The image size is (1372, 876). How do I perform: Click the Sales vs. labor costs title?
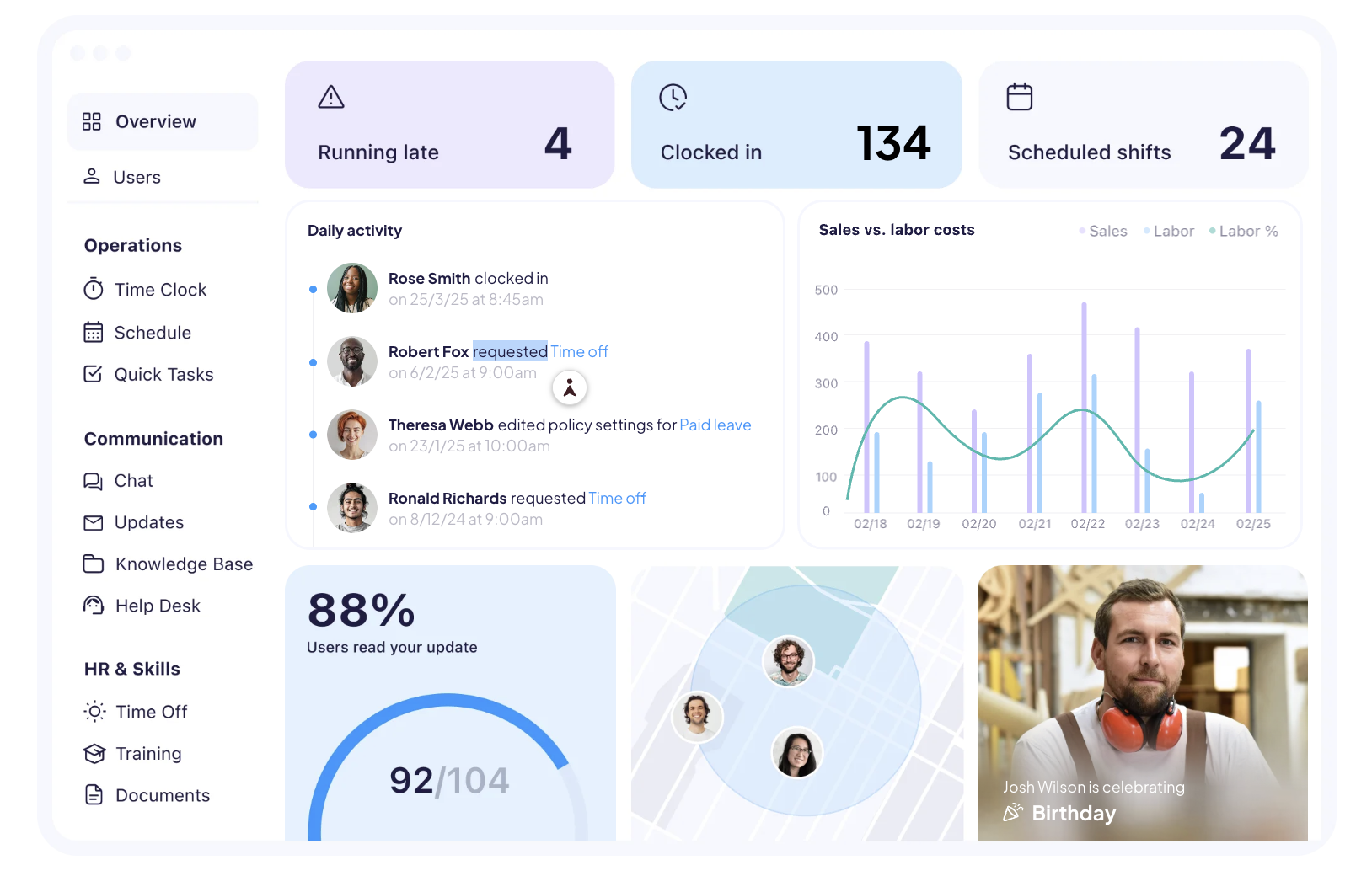click(x=897, y=229)
